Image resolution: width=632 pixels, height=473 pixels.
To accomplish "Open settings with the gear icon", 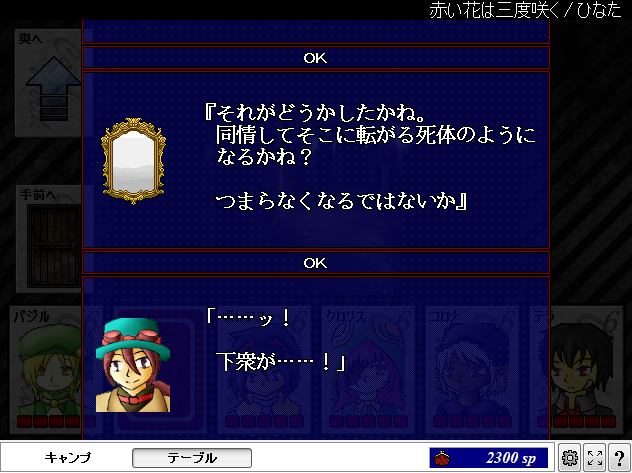I will [x=569, y=458].
